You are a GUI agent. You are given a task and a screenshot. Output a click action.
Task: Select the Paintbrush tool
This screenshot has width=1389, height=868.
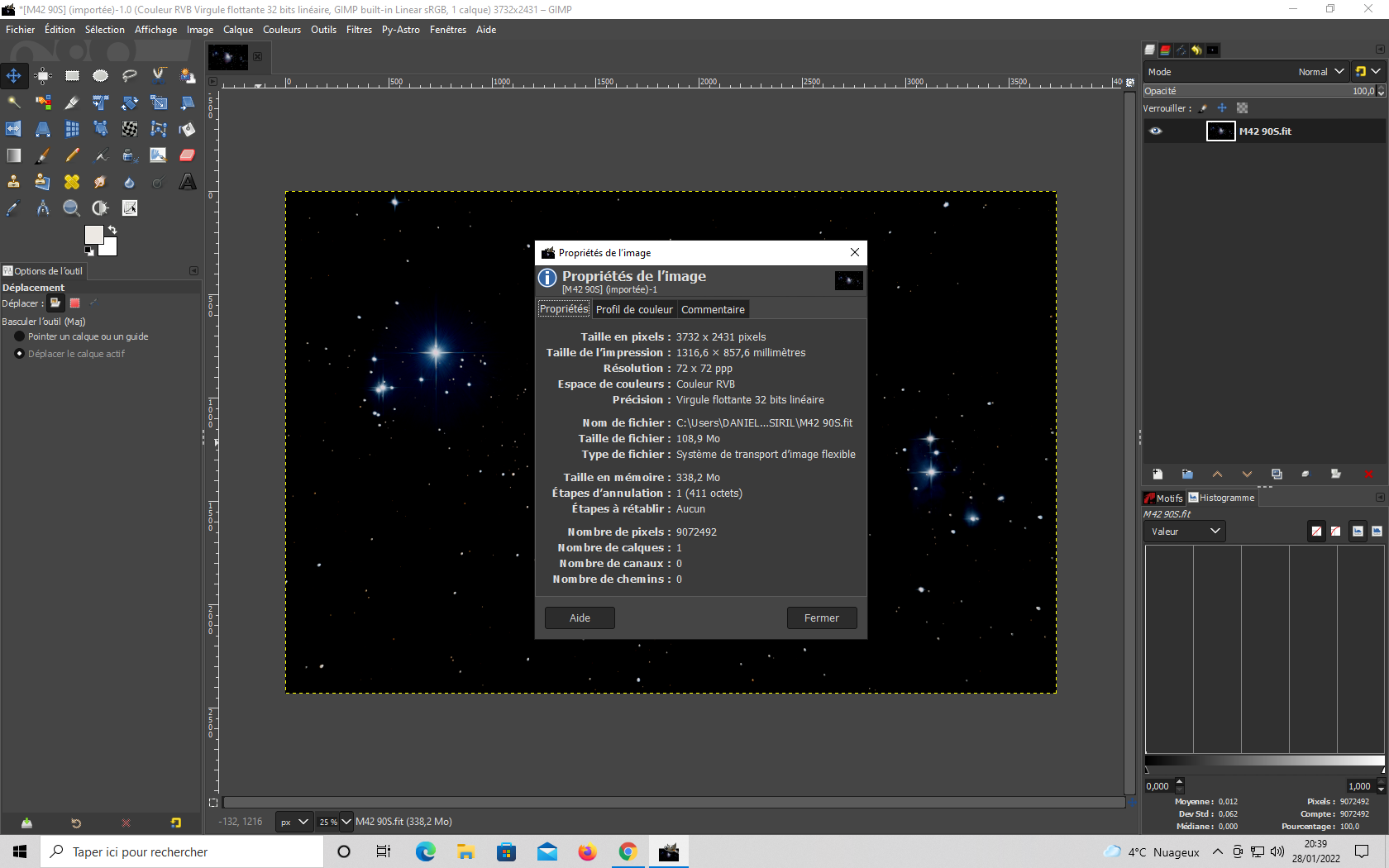click(x=43, y=155)
